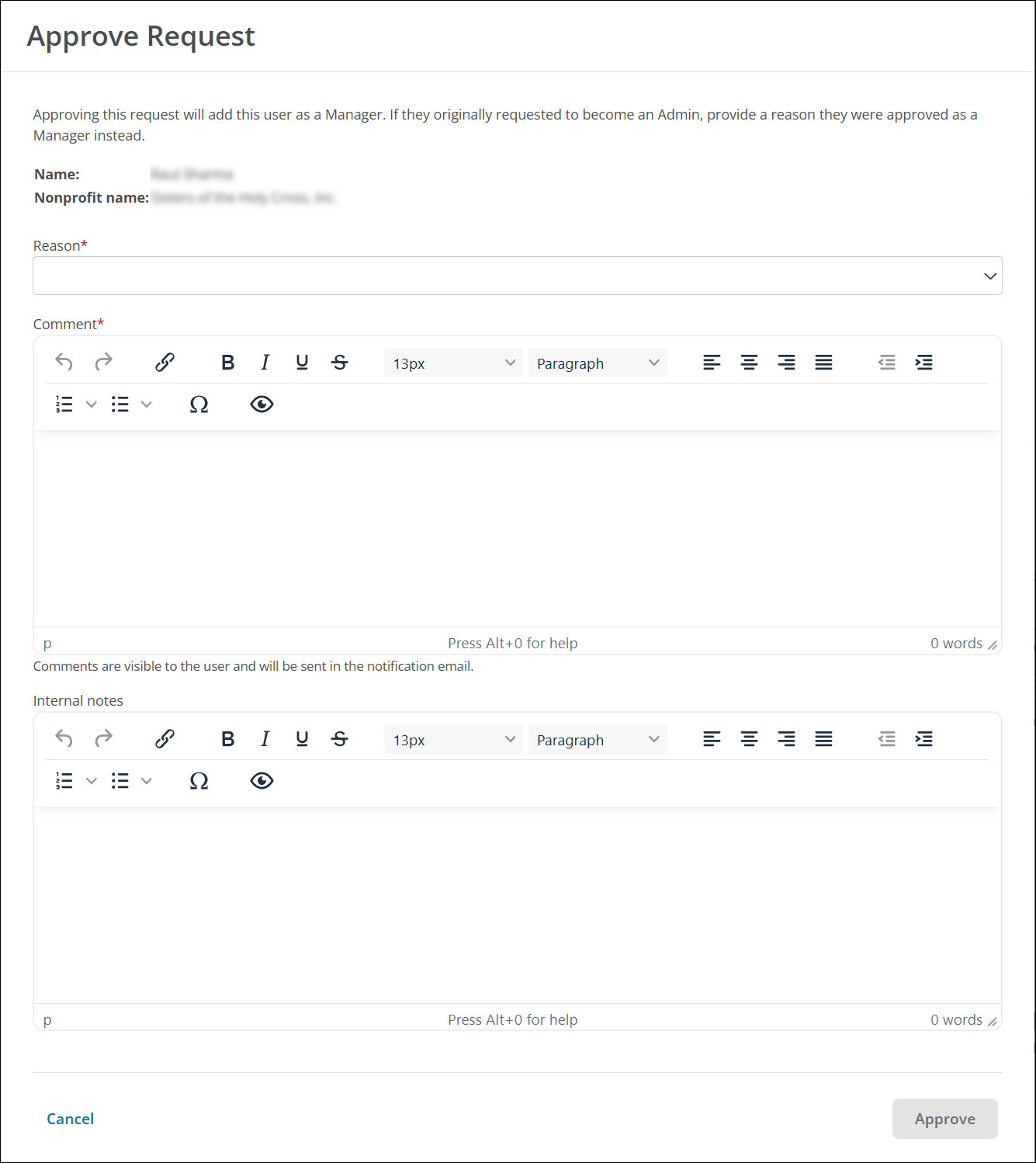The image size is (1036, 1163).
Task: Apply Italic formatting in Comment editor
Action: (x=265, y=362)
